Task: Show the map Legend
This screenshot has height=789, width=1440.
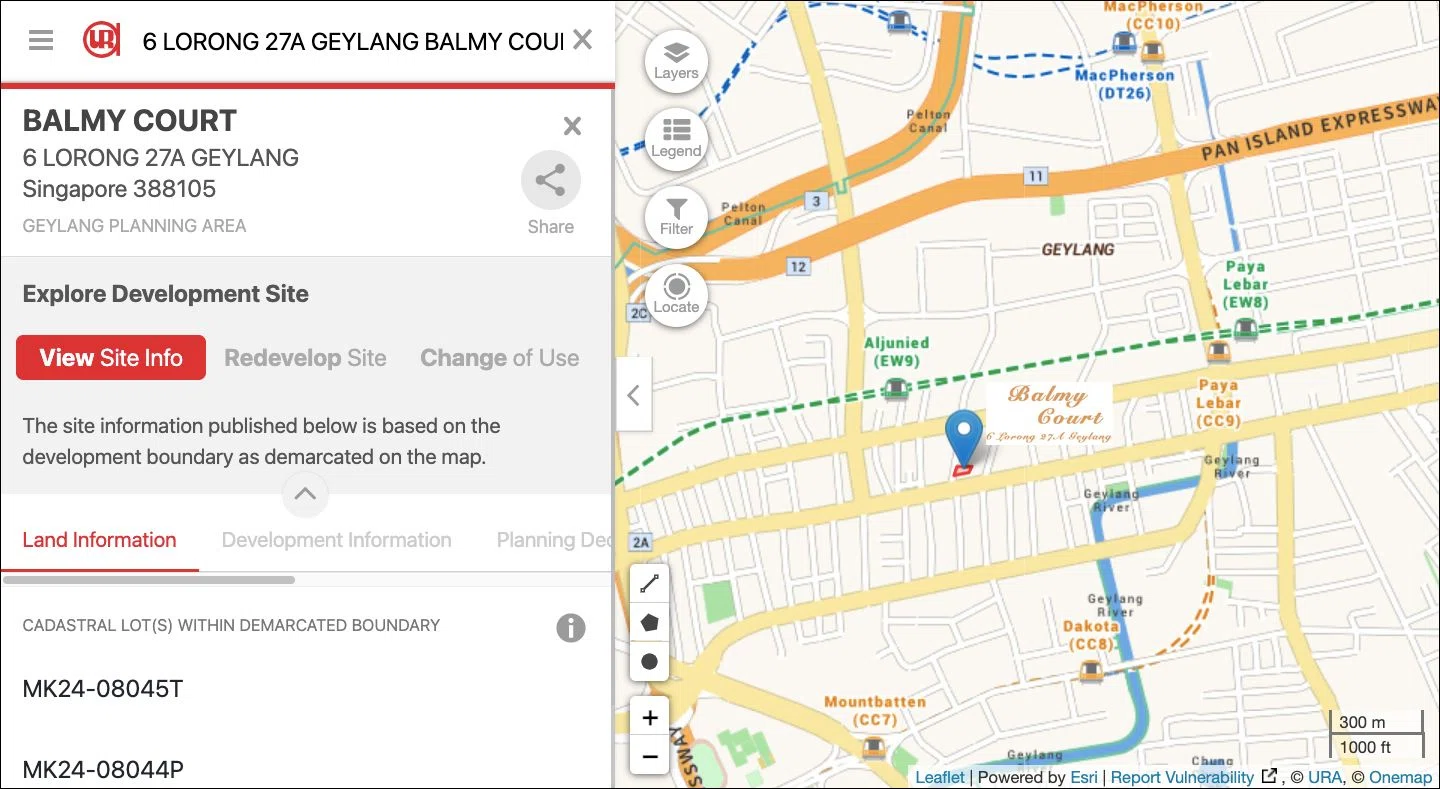Action: 677,139
